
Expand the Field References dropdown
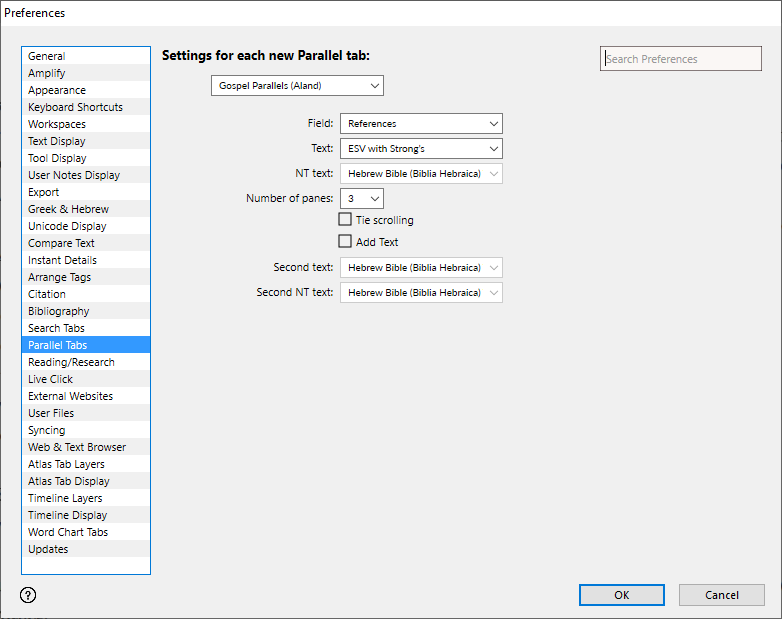(421, 124)
